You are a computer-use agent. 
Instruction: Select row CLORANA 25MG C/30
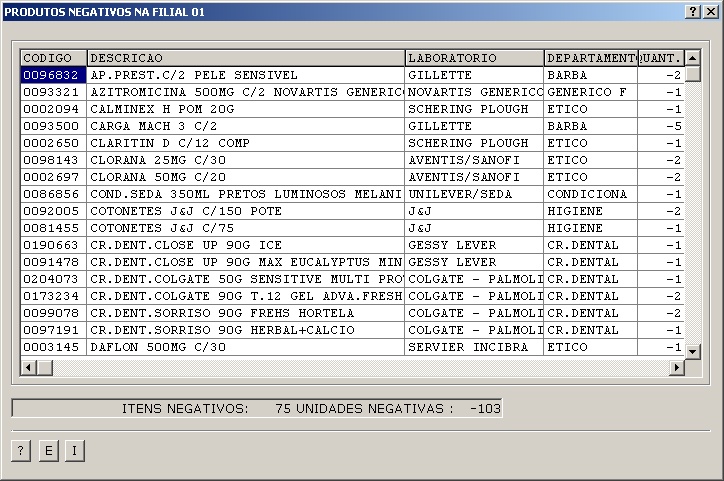352,160
